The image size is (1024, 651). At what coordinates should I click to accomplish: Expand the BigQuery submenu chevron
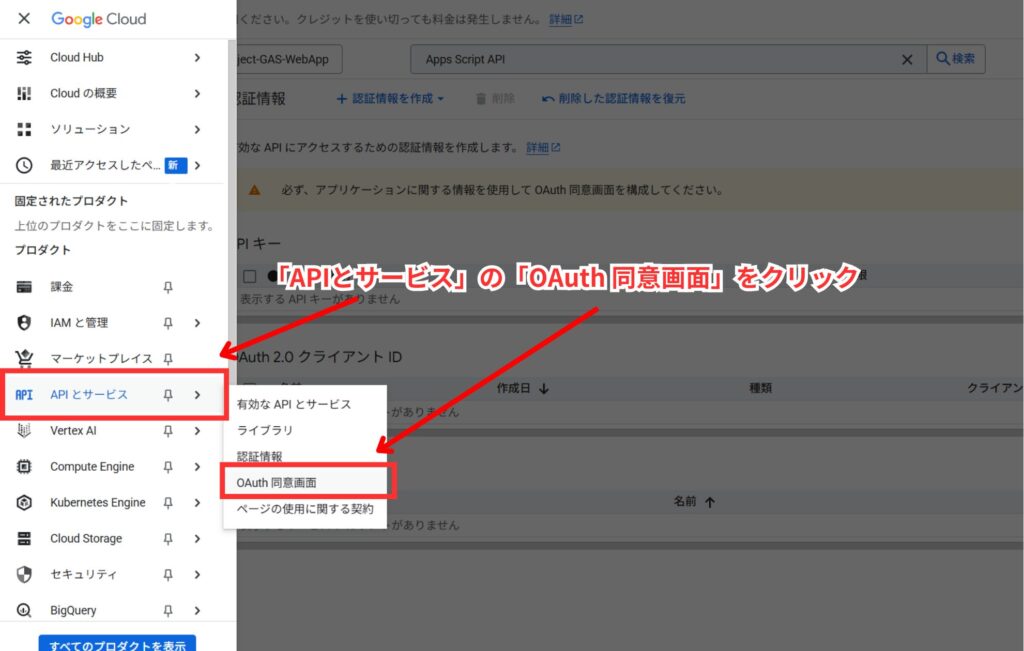coord(197,610)
